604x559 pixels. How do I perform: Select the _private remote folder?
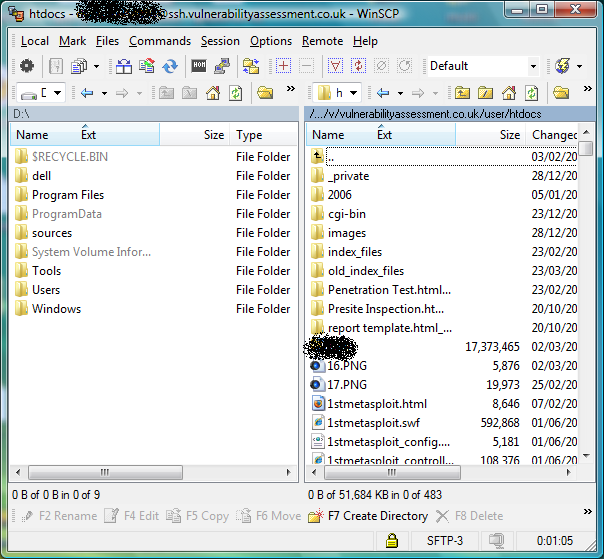click(x=348, y=176)
